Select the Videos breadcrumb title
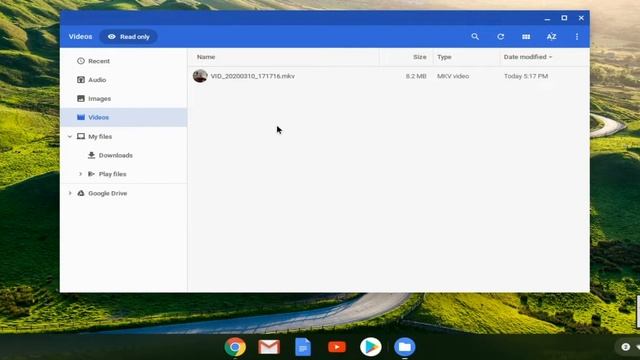The width and height of the screenshot is (640, 360). coord(80,37)
